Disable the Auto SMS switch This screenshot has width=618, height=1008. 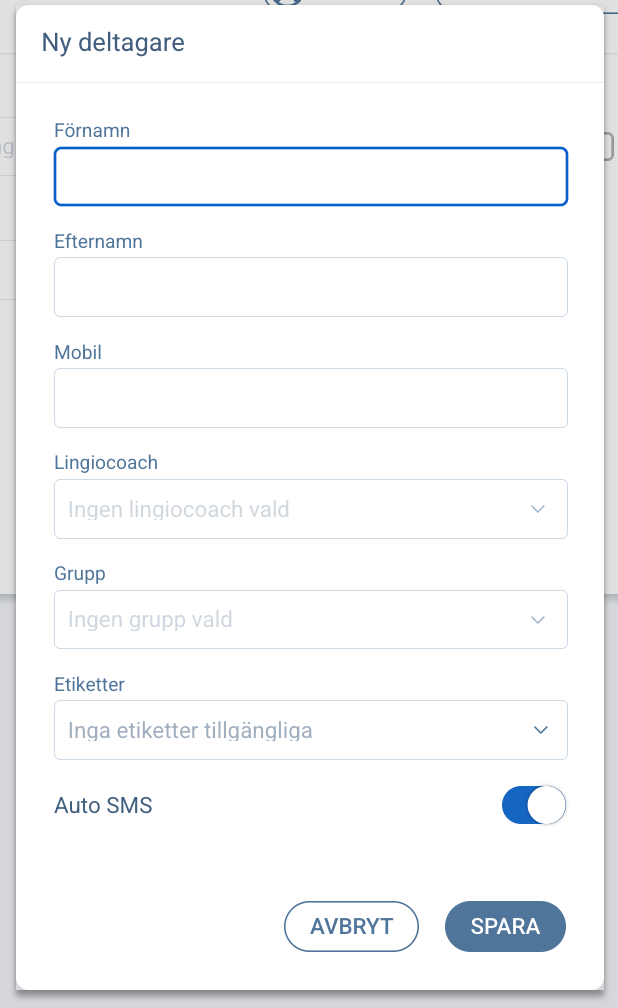click(534, 805)
